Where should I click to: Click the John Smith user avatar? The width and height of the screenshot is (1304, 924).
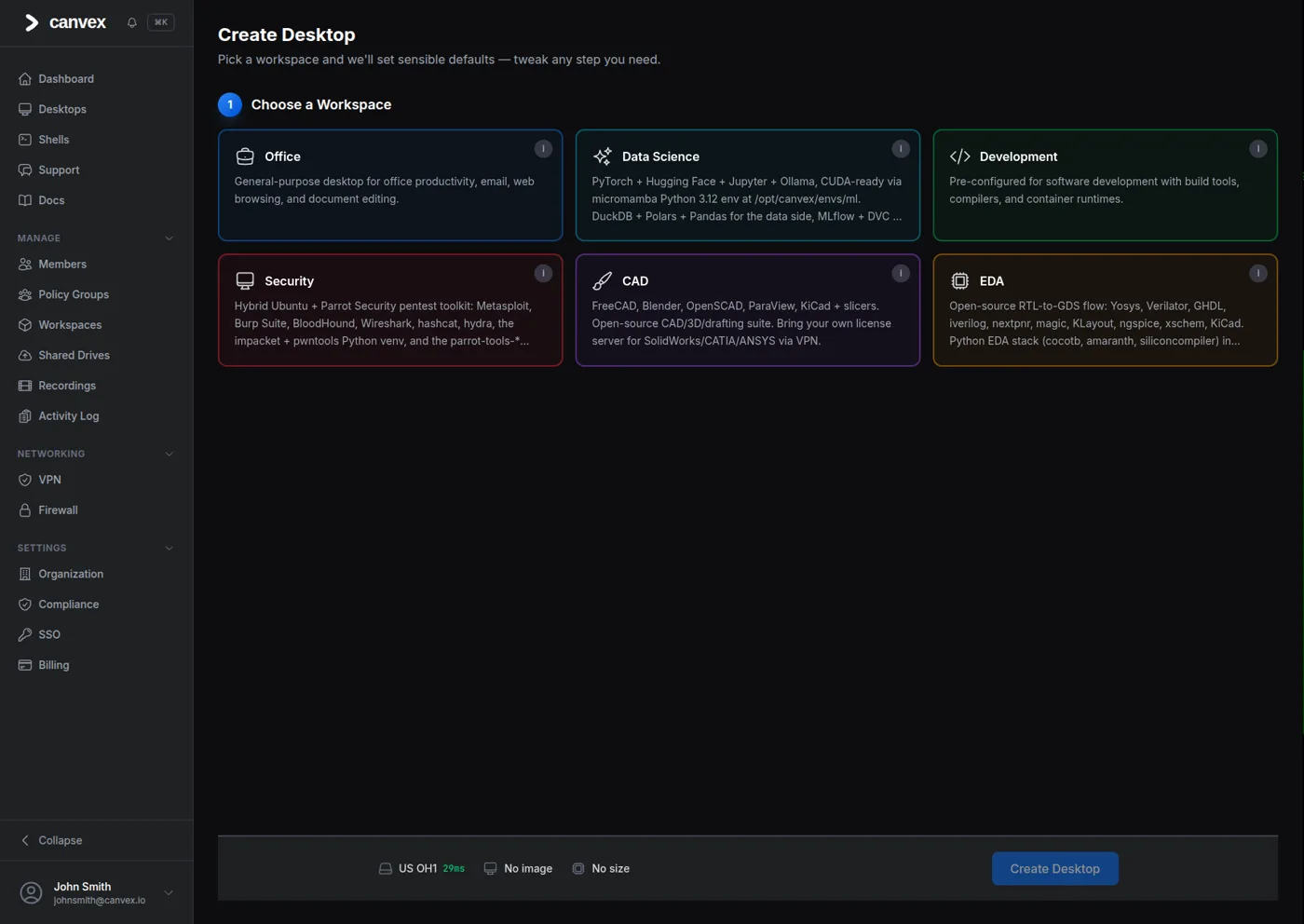[x=31, y=893]
